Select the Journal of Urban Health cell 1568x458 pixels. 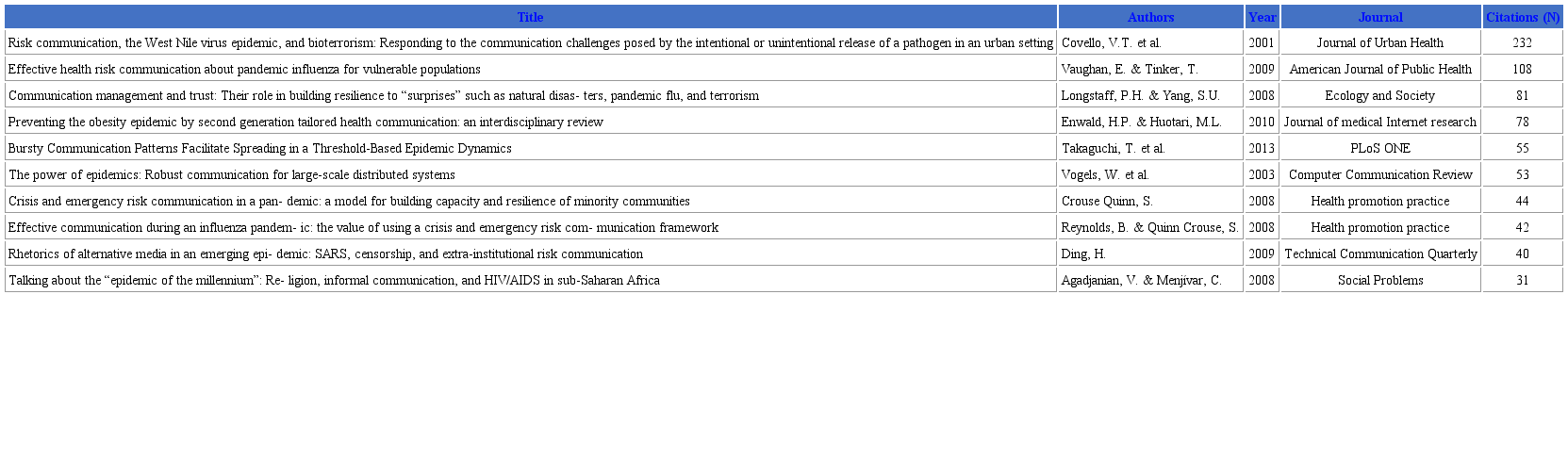[1379, 43]
